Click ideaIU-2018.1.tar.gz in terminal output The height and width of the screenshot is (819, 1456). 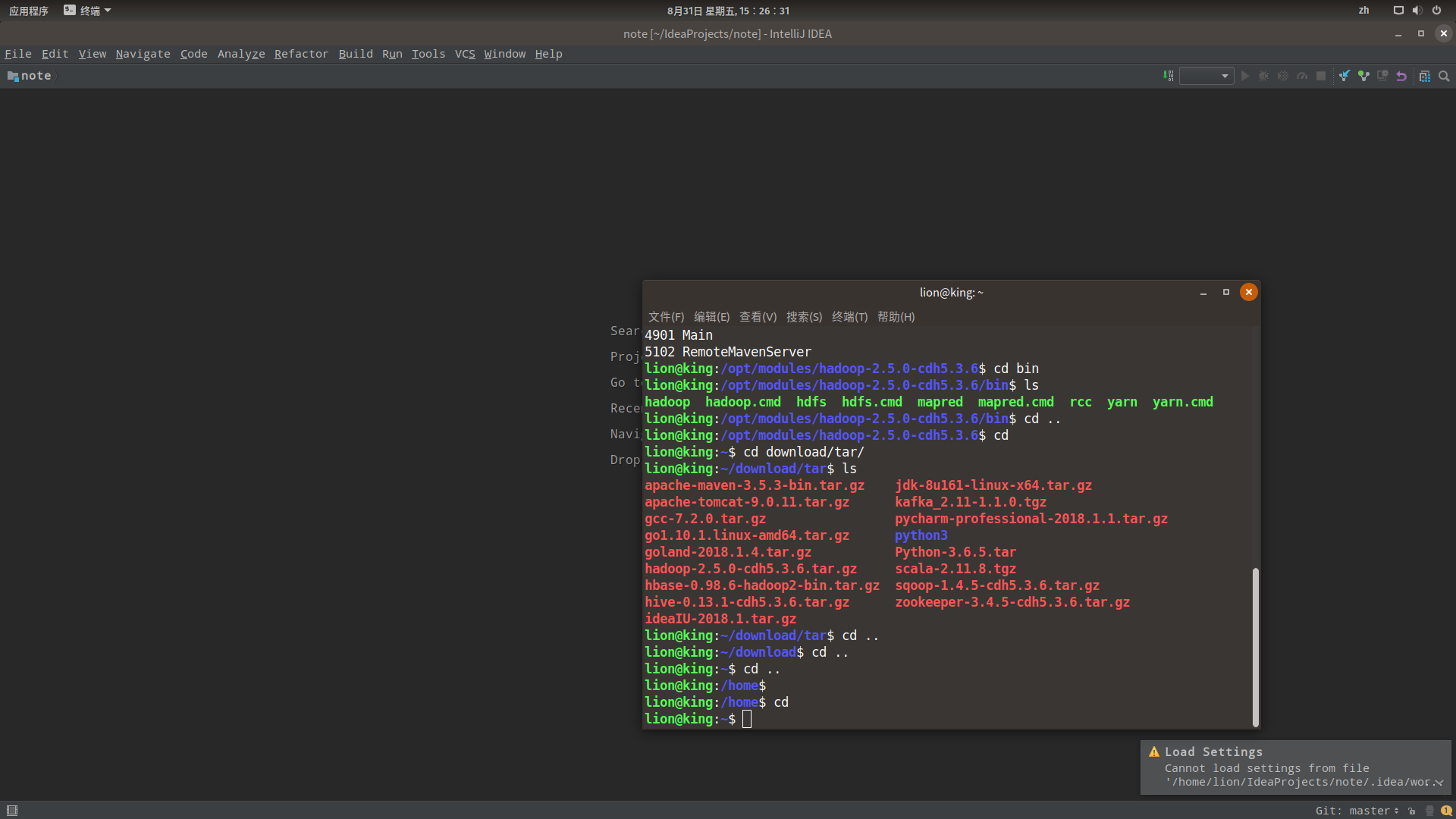point(720,619)
